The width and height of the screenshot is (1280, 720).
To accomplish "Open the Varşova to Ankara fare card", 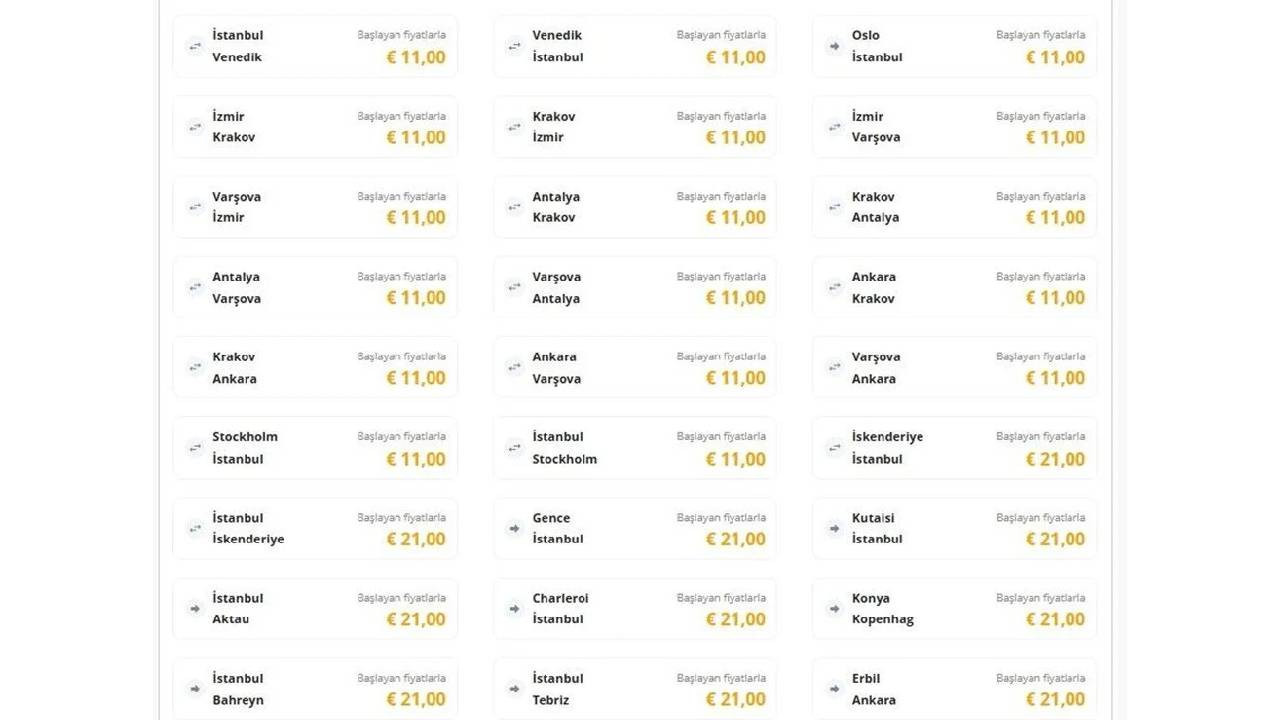I will [x=954, y=367].
